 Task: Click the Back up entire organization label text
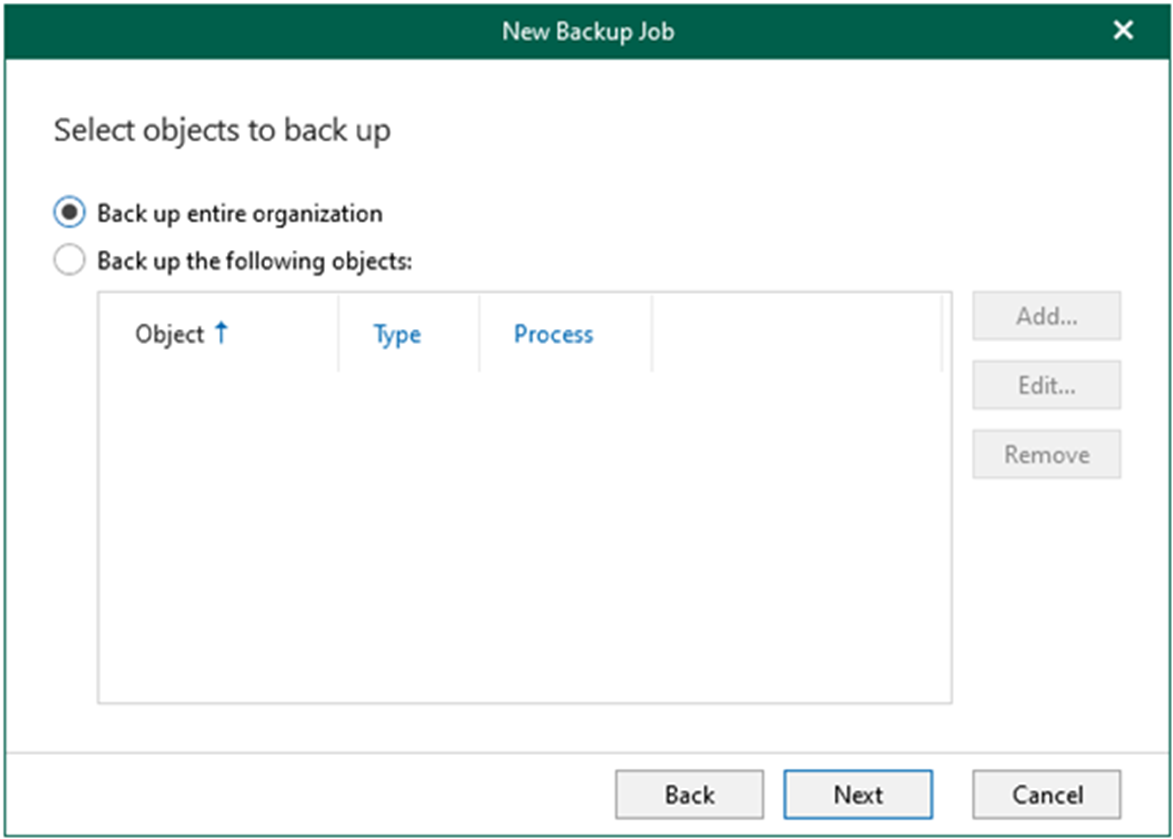(x=239, y=214)
